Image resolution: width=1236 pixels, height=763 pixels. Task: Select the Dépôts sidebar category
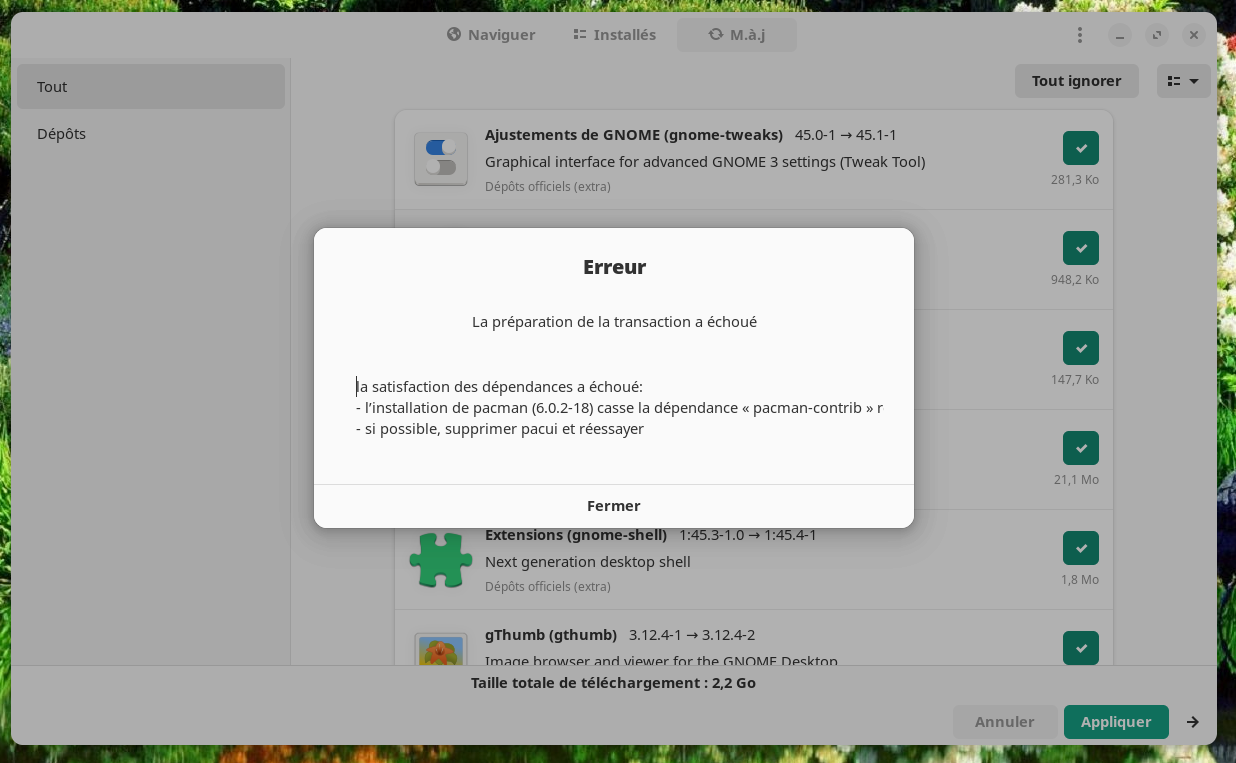[151, 134]
